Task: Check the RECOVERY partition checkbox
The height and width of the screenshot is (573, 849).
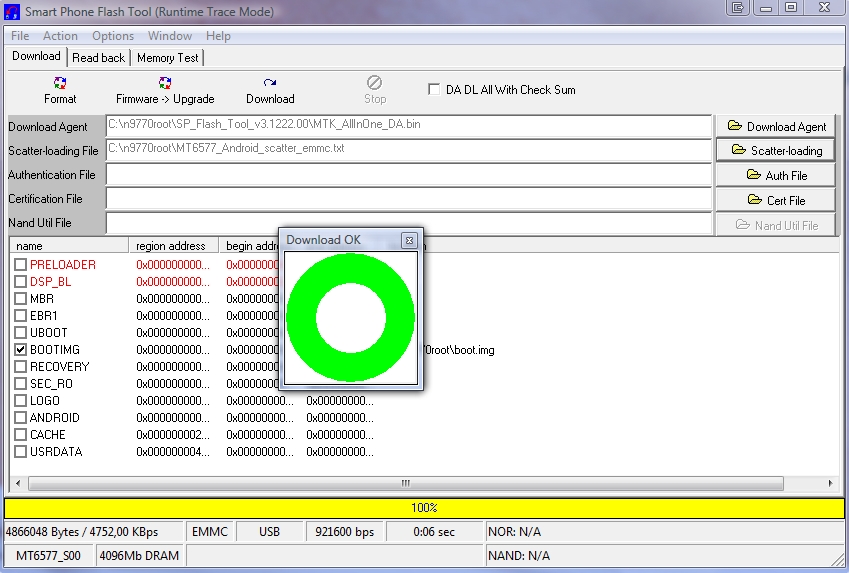Action: [21, 367]
